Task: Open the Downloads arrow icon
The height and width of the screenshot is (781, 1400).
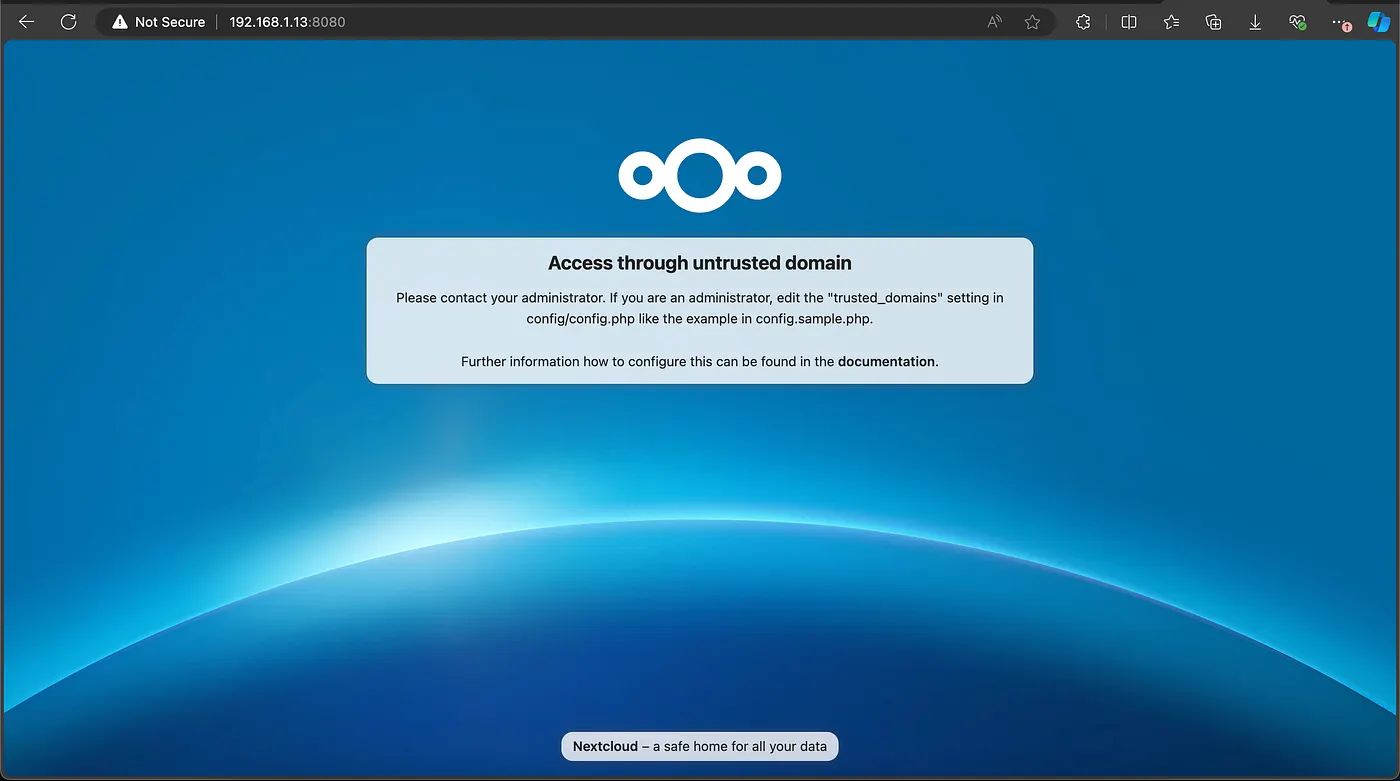Action: (x=1256, y=22)
